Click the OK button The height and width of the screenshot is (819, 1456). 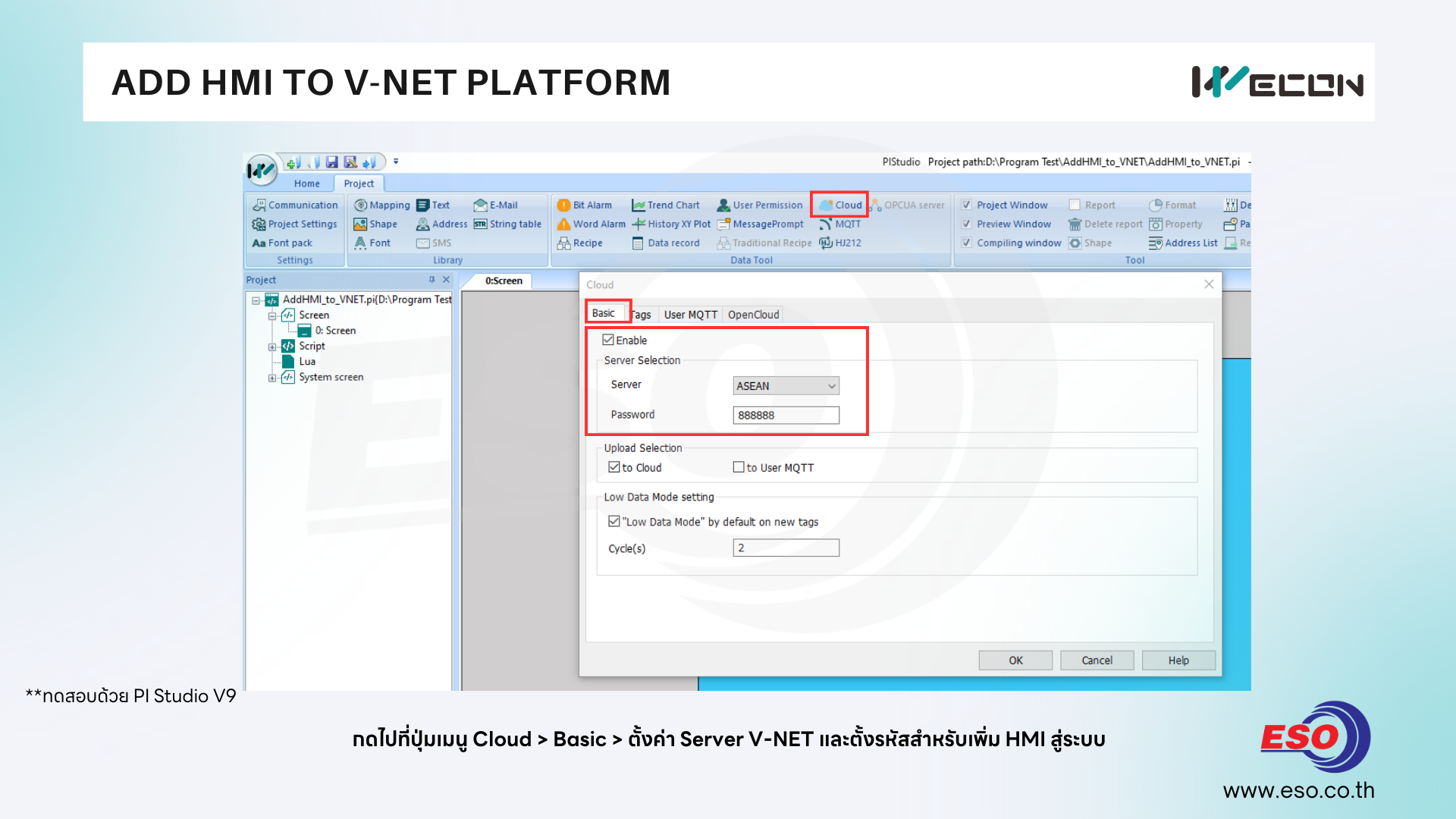click(1015, 660)
